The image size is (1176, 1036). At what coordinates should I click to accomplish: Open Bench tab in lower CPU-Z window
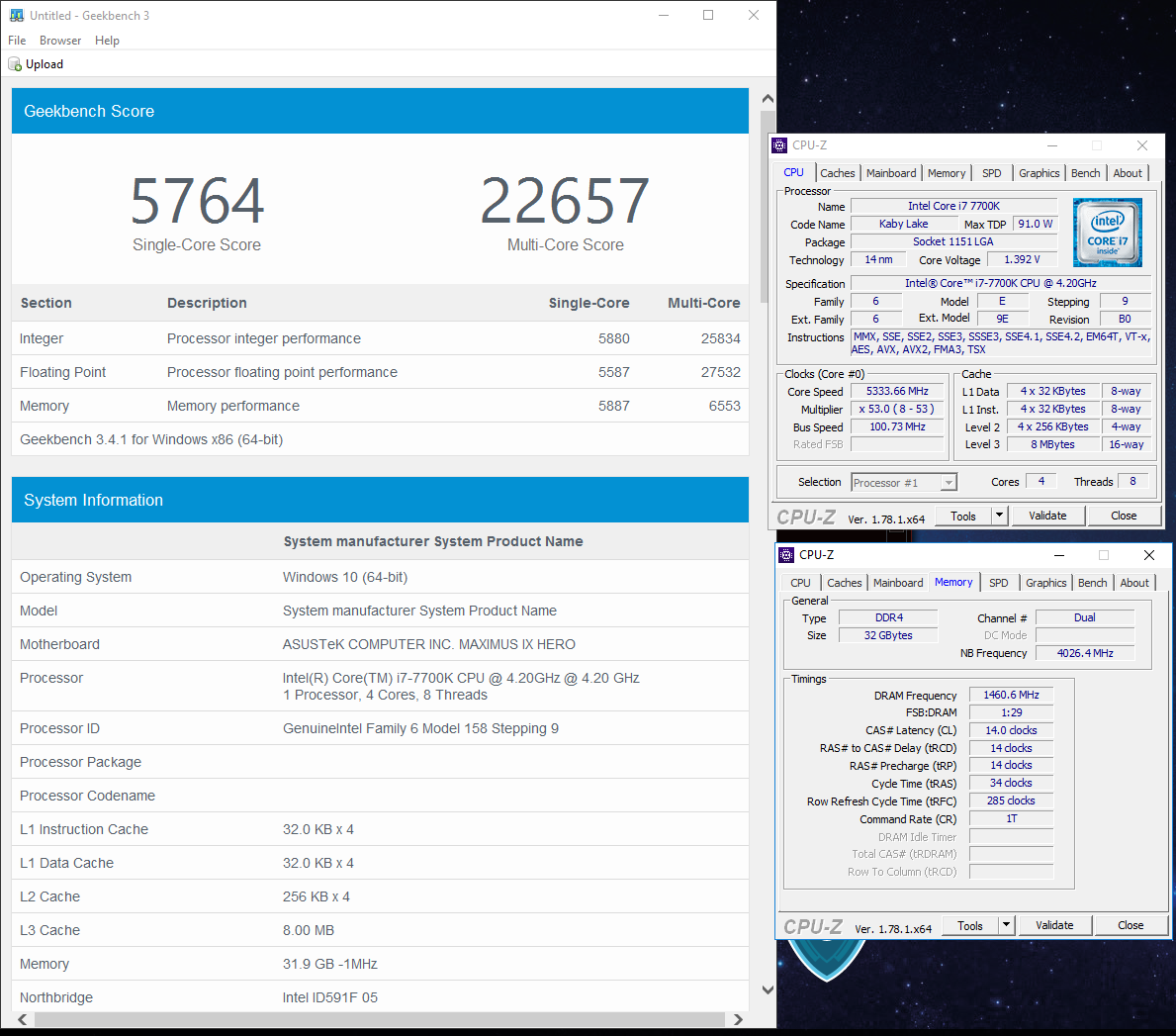click(1092, 583)
